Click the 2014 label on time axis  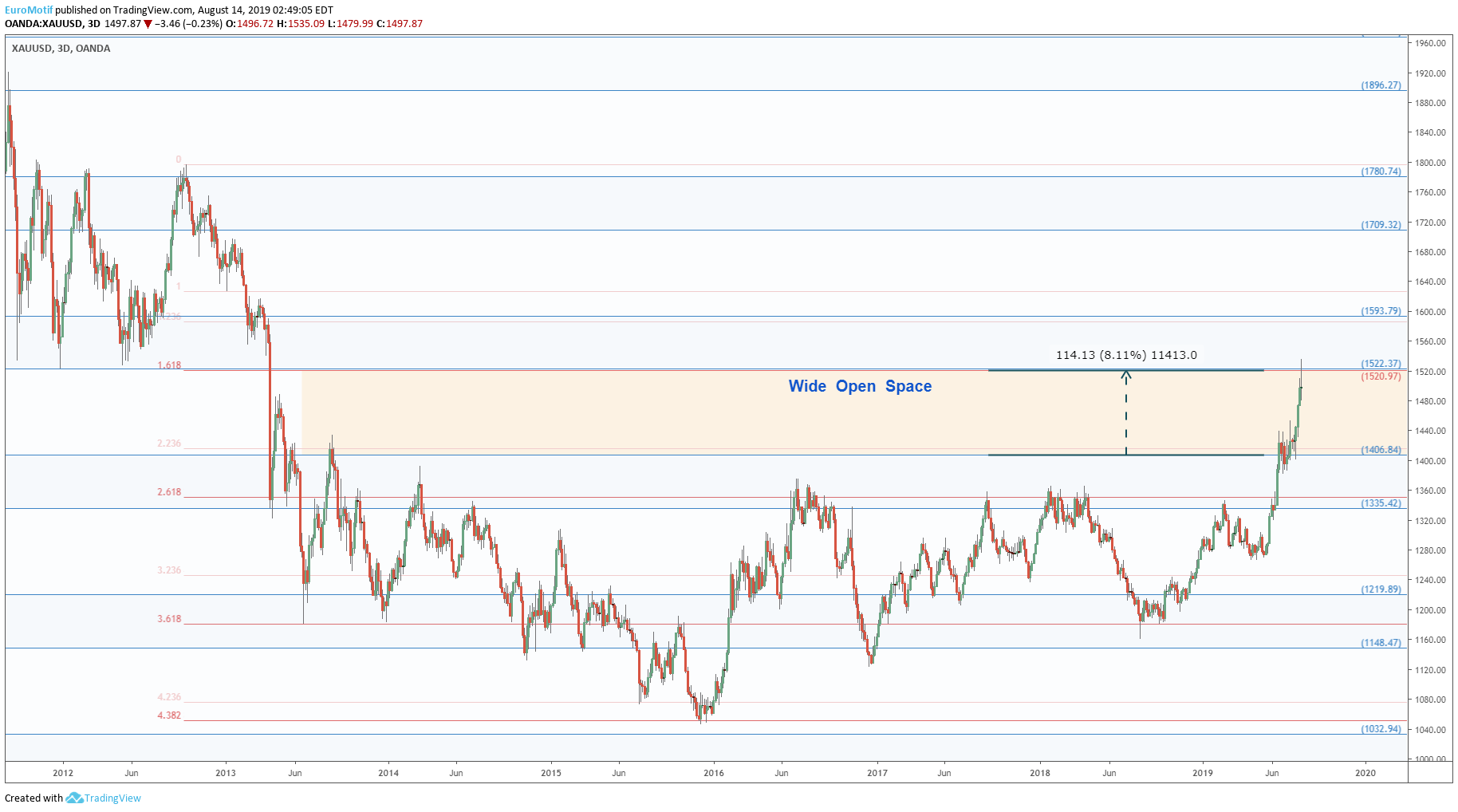pos(388,773)
